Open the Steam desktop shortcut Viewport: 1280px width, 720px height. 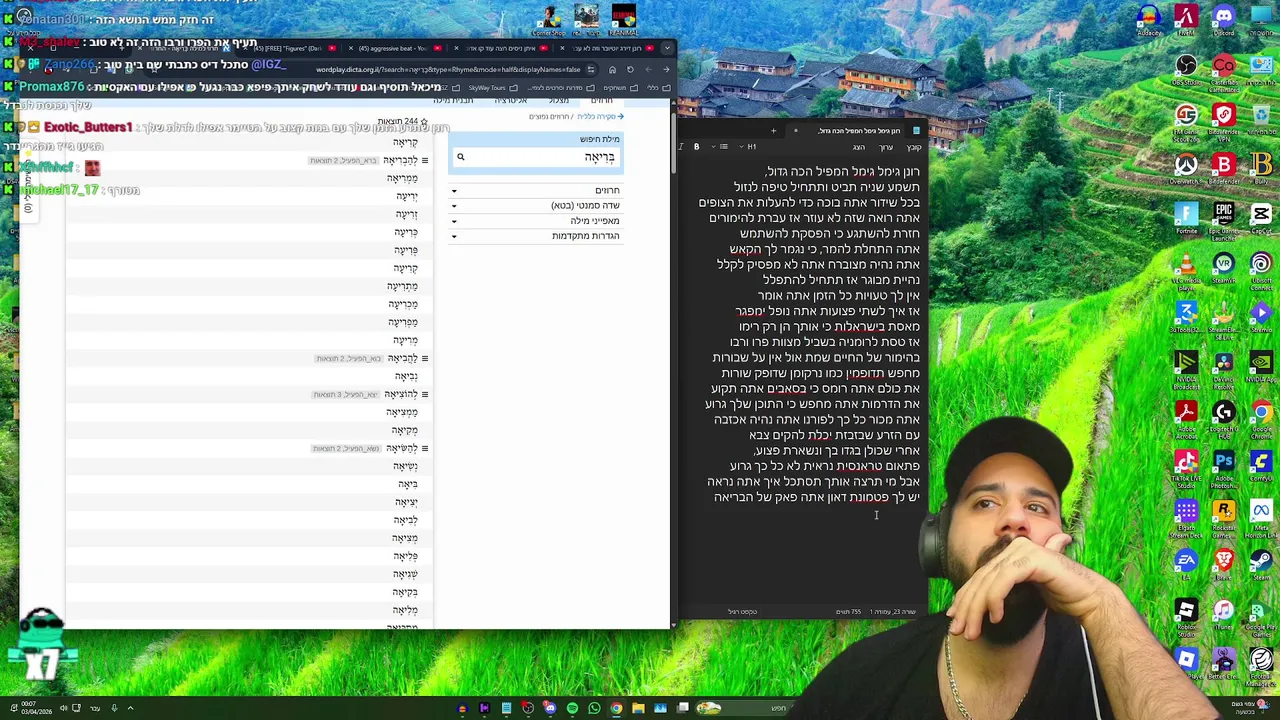1261,561
